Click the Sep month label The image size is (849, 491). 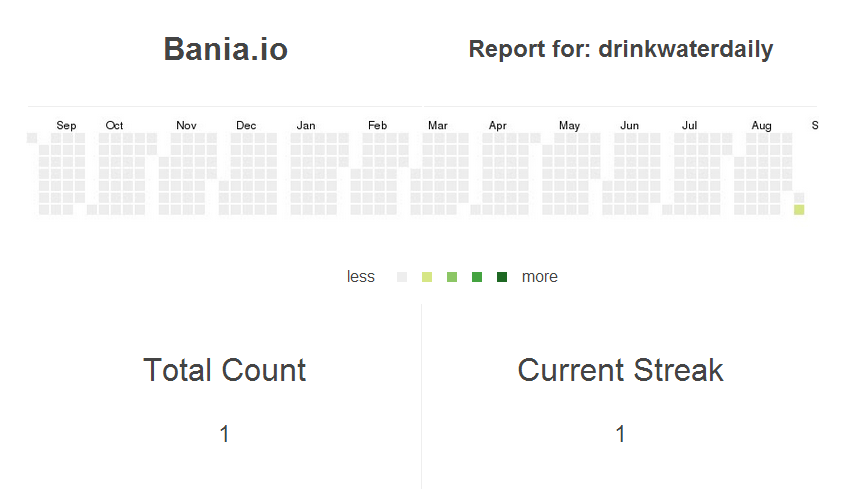point(66,126)
